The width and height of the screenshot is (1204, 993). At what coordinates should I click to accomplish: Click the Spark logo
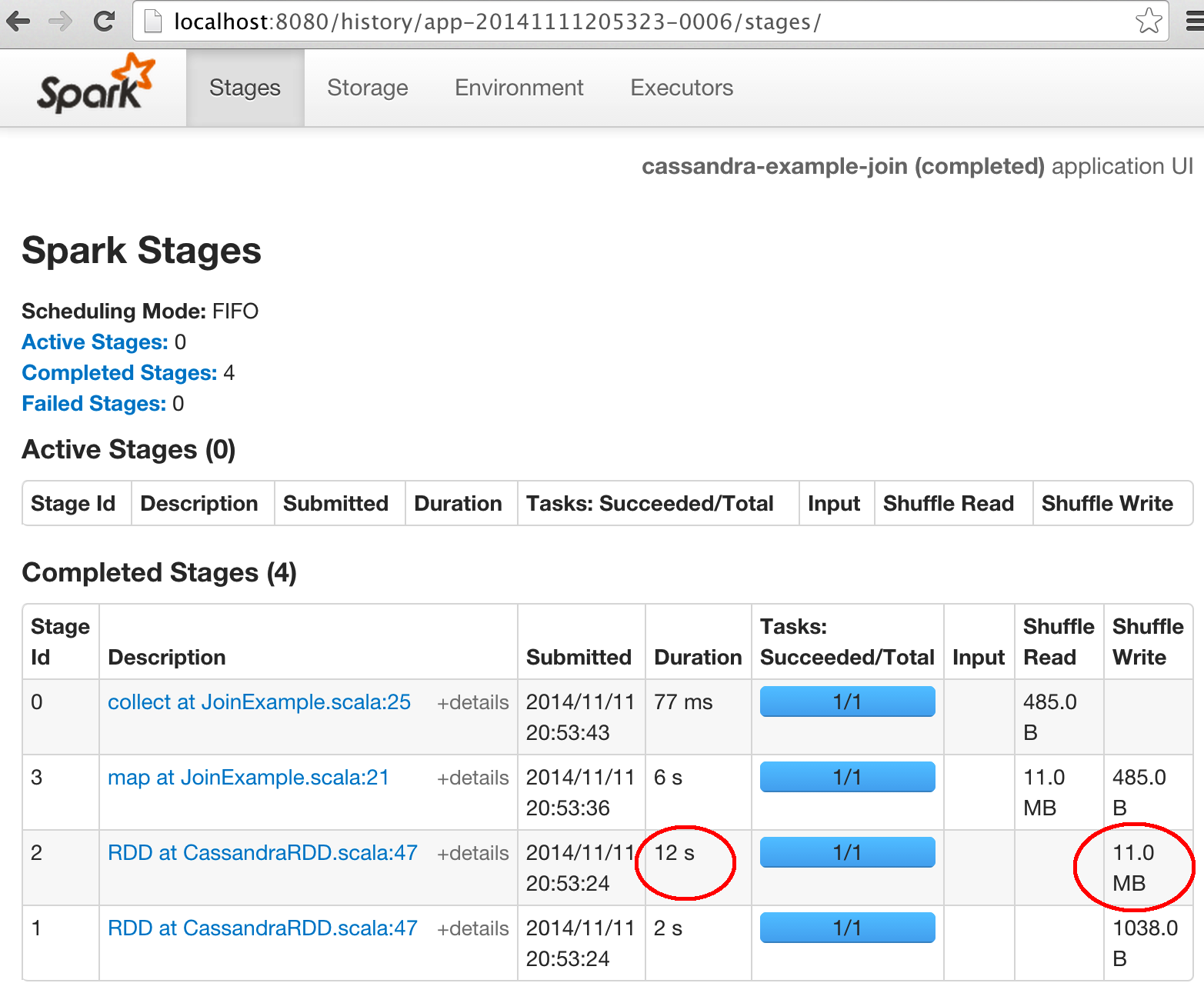[95, 85]
